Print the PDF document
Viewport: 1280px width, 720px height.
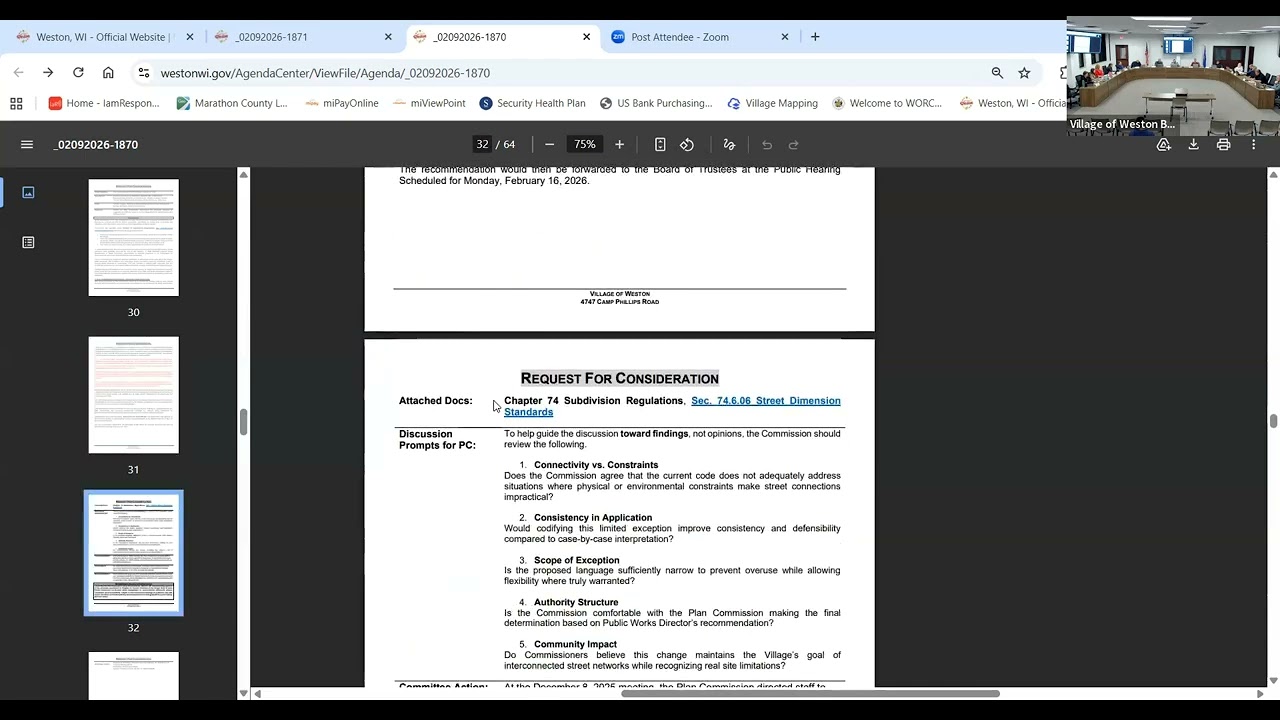click(1223, 145)
